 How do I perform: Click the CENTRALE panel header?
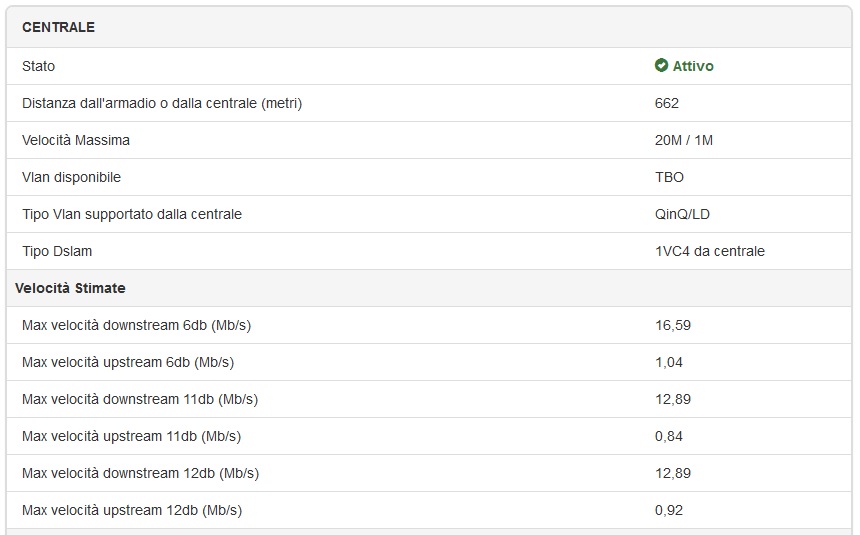(59, 27)
